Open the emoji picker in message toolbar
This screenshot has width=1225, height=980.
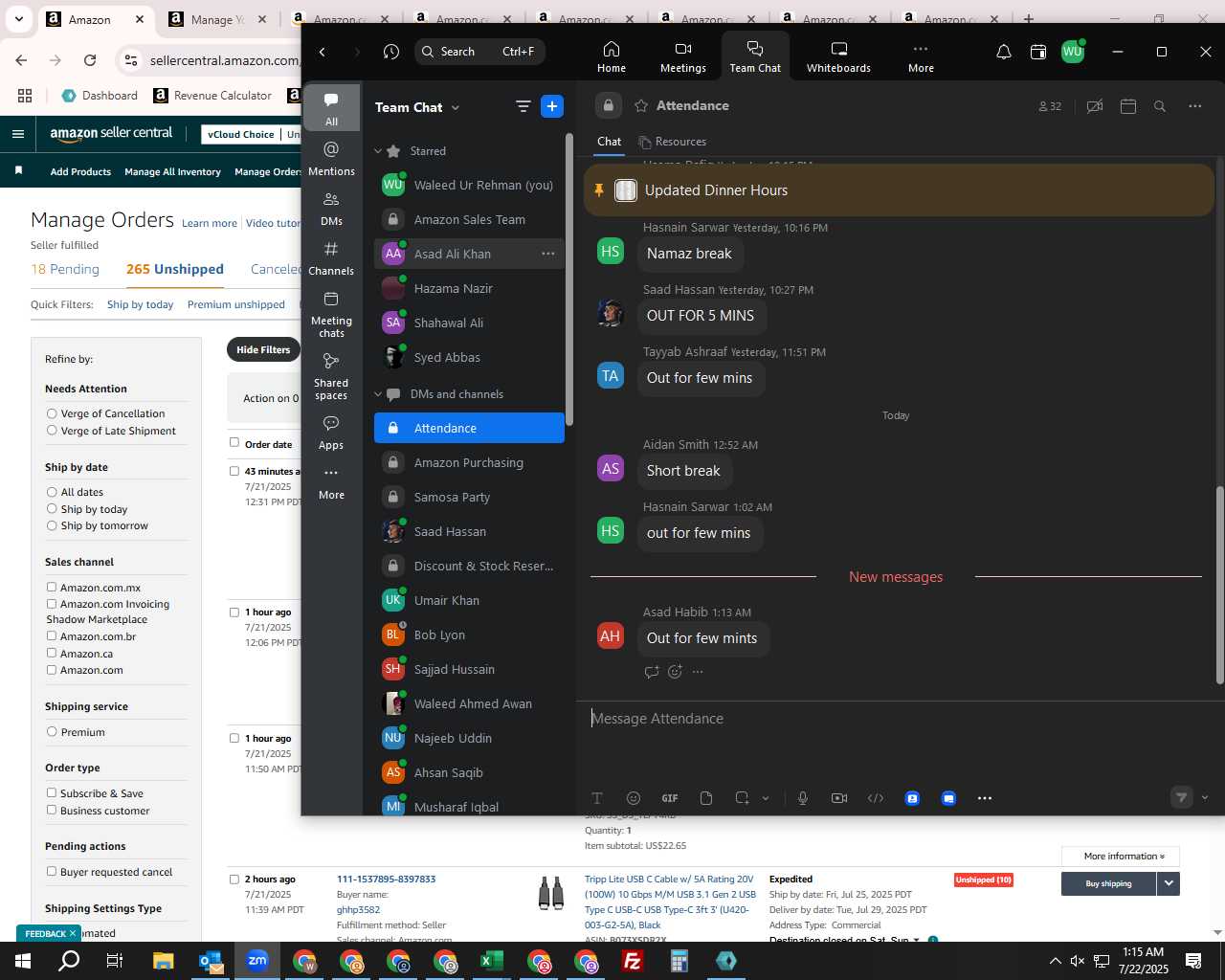(633, 798)
